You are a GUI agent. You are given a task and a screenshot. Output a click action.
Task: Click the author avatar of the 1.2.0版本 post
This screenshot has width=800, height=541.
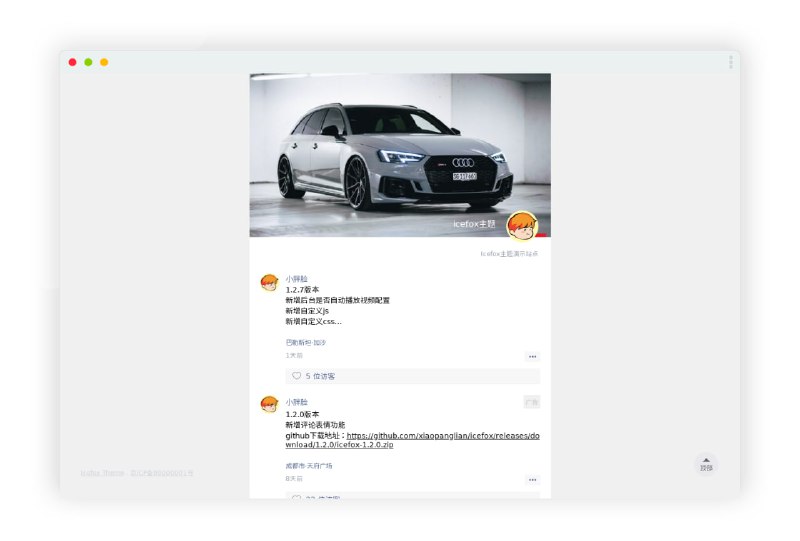(x=269, y=404)
